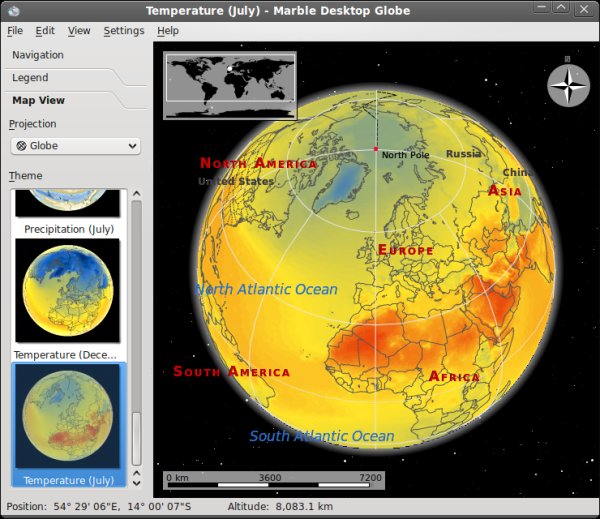This screenshot has height=519, width=600.
Task: Click the overview mini world map
Action: (230, 86)
